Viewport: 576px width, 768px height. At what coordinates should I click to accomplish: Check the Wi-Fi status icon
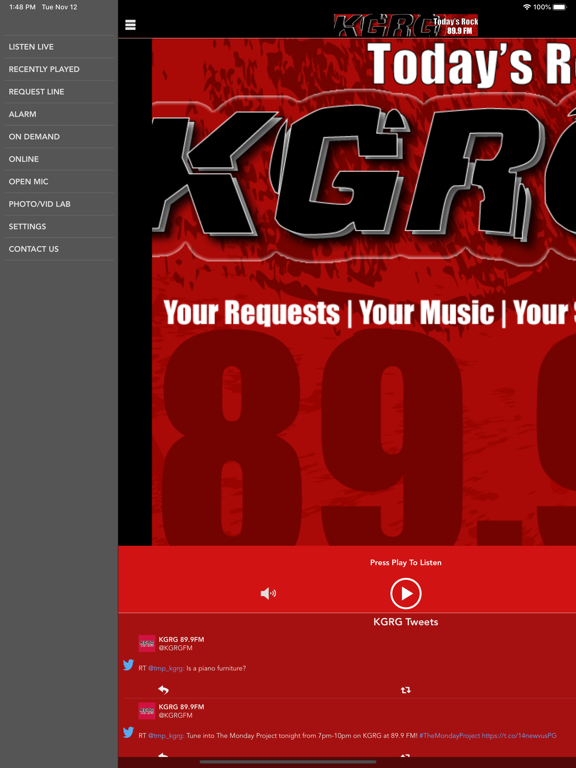[527, 7]
